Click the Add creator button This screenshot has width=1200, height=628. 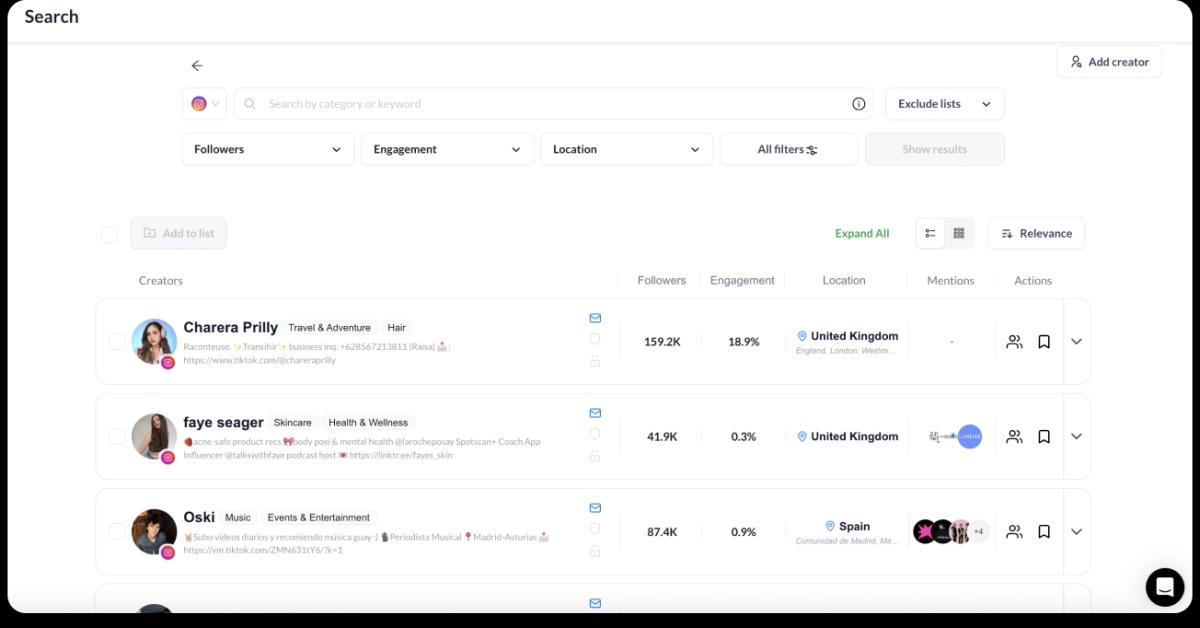coord(1108,61)
